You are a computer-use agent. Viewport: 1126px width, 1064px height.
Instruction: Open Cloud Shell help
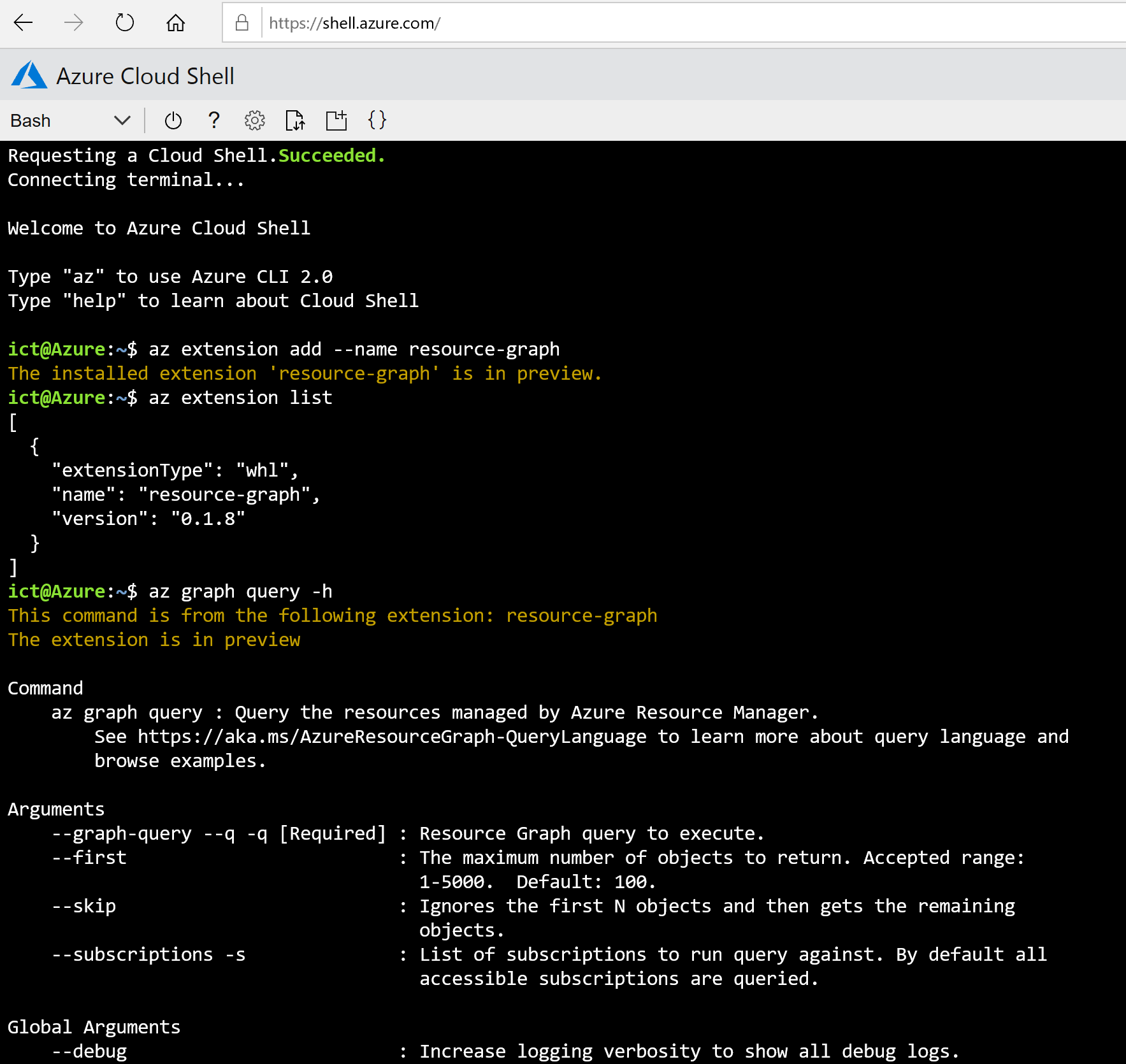(x=214, y=120)
